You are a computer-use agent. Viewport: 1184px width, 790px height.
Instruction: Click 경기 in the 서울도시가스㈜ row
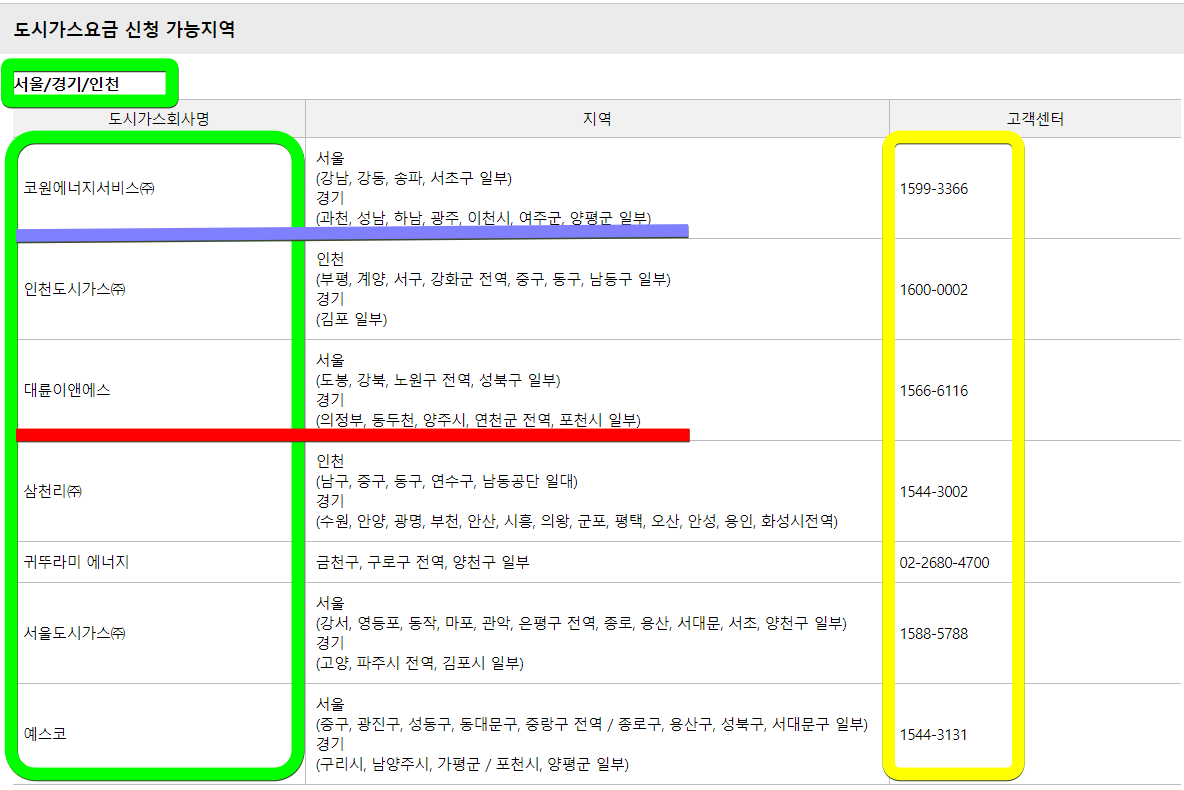pos(330,643)
